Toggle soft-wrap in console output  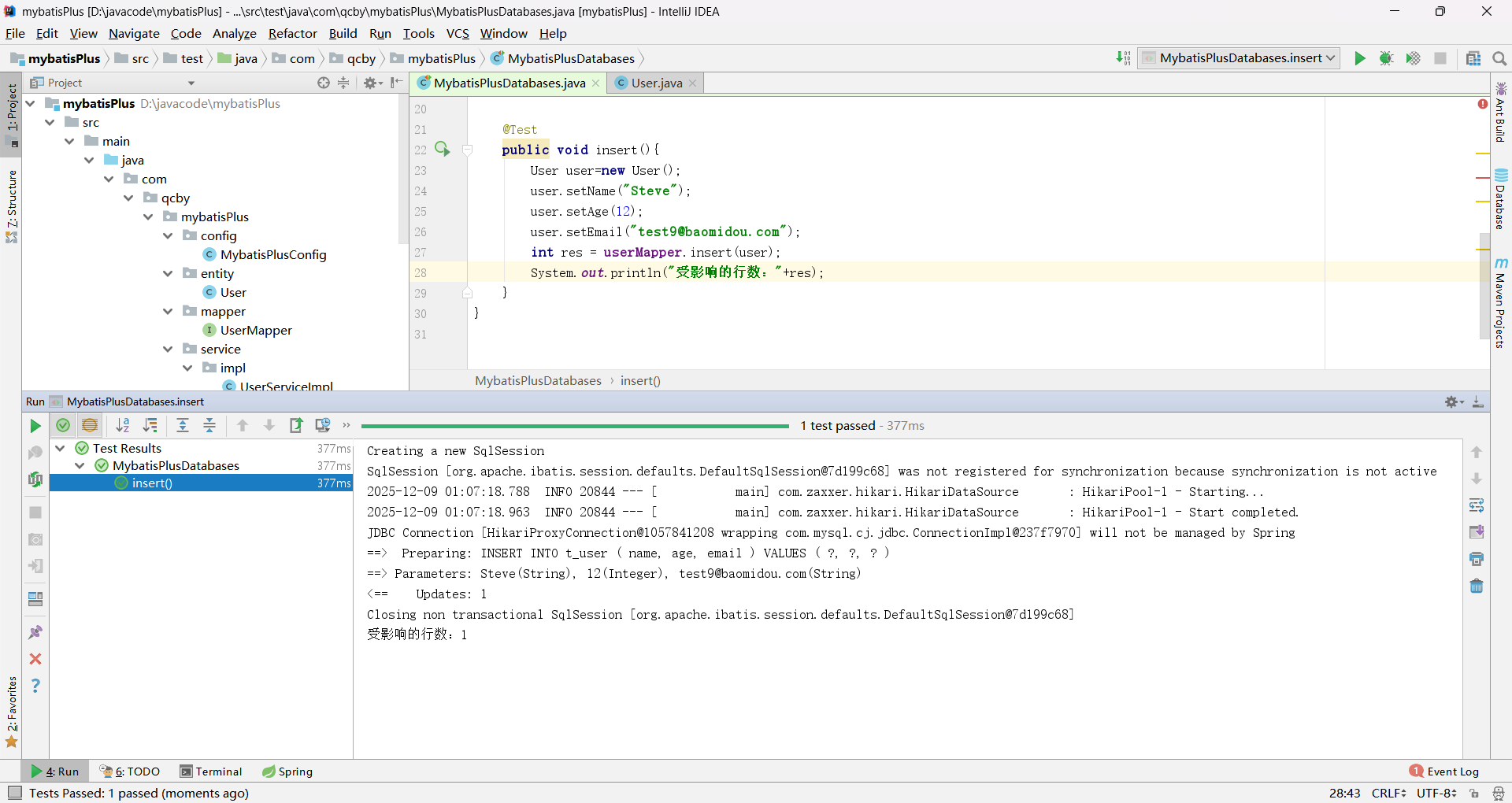pos(1477,505)
